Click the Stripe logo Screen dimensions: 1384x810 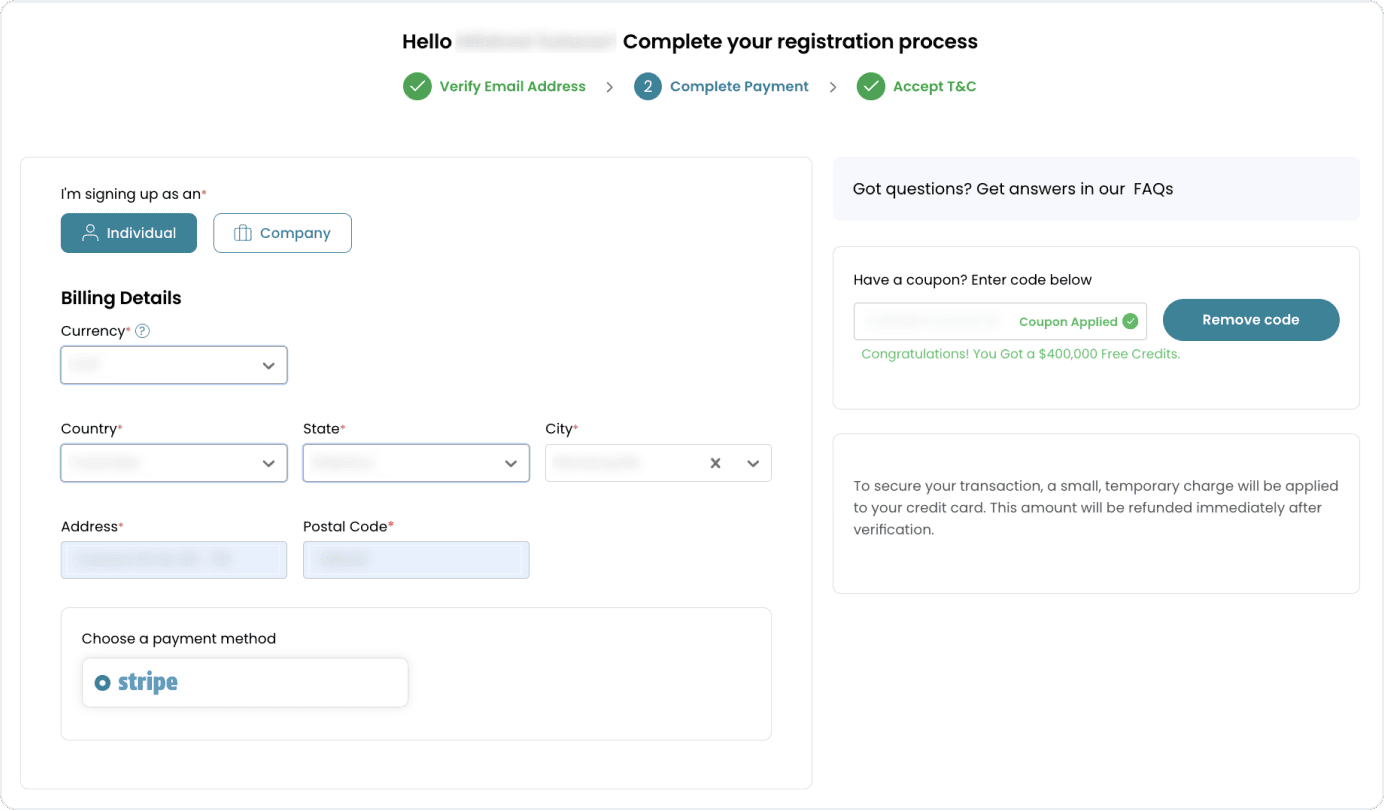pyautogui.click(x=148, y=683)
